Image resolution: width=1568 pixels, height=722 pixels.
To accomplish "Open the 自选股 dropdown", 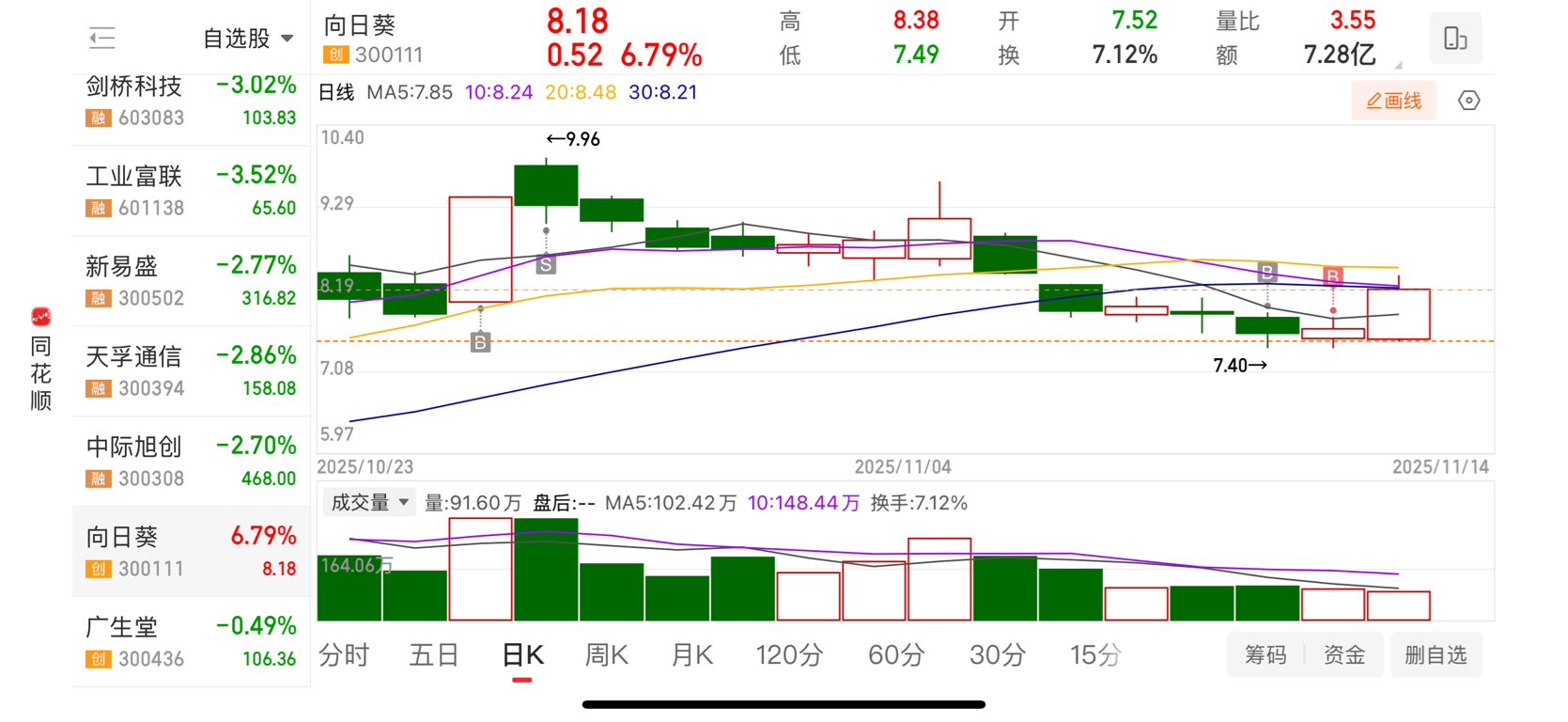I will tap(248, 39).
